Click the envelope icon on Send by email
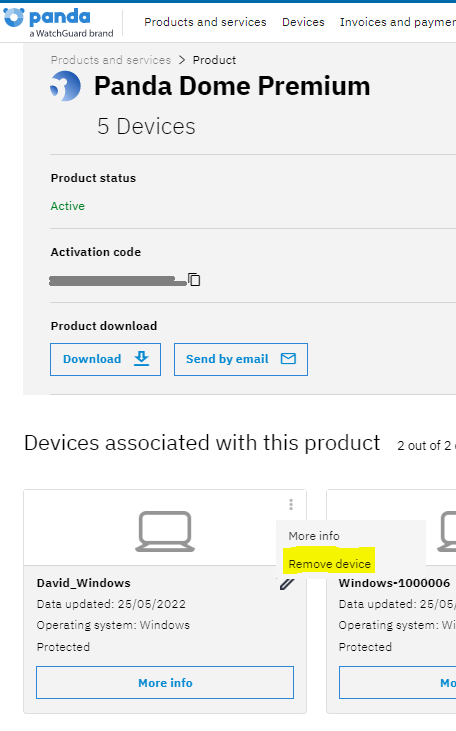 coord(288,358)
